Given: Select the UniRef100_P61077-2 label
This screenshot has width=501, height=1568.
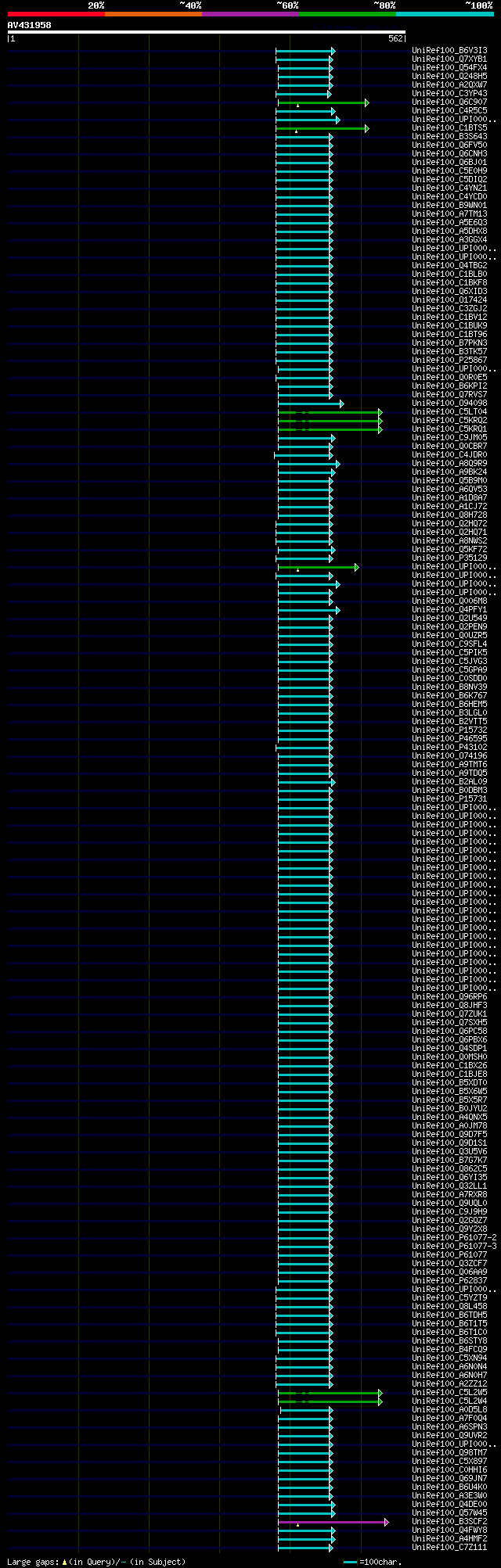Looking at the screenshot, I should click(454, 1237).
